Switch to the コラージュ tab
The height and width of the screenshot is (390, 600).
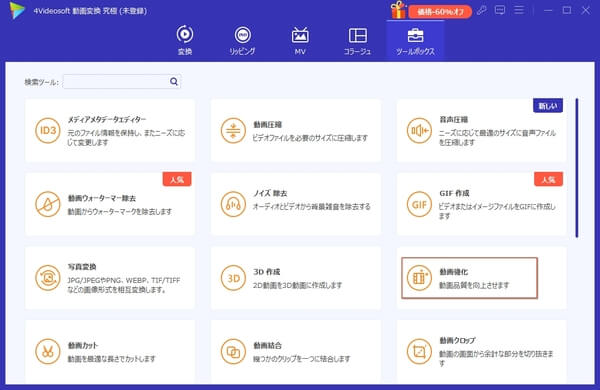click(x=357, y=40)
